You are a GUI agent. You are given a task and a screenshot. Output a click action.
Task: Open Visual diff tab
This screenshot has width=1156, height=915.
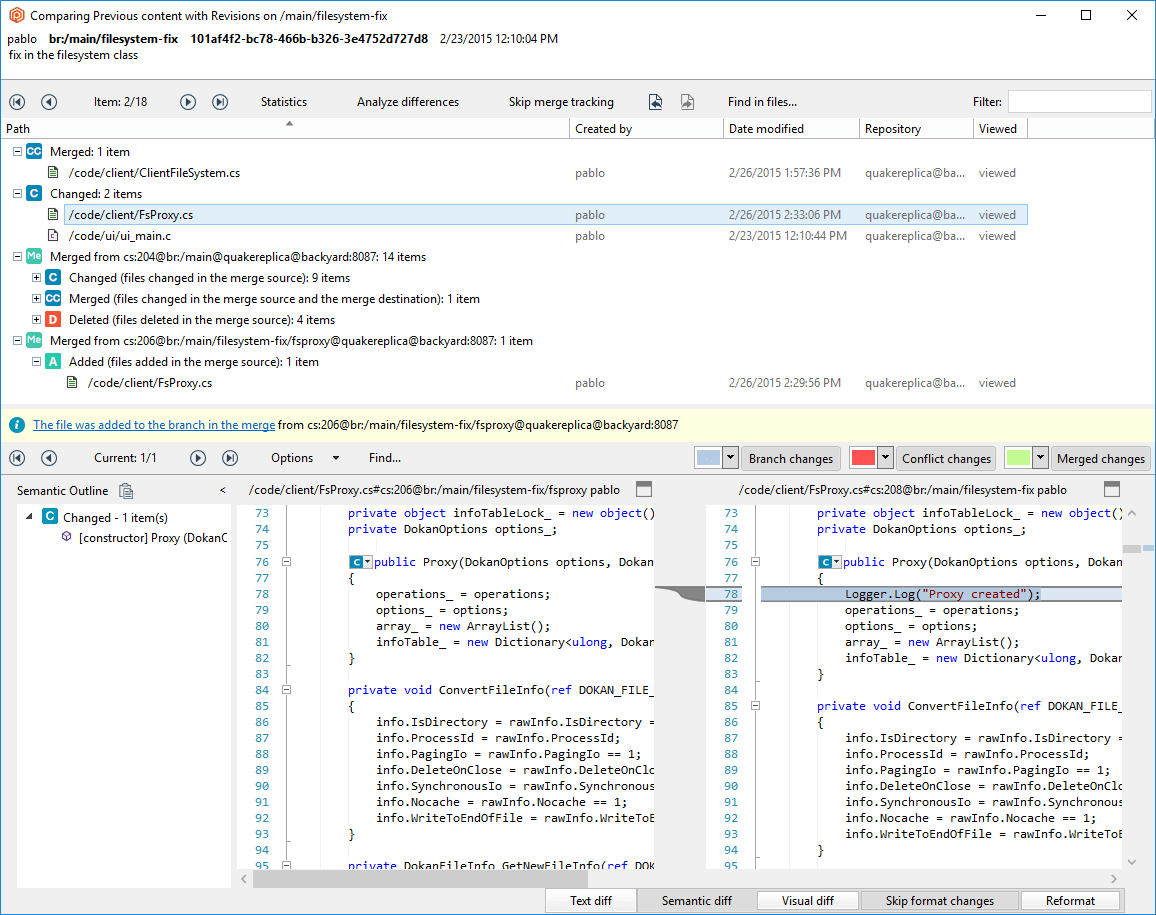(x=808, y=901)
